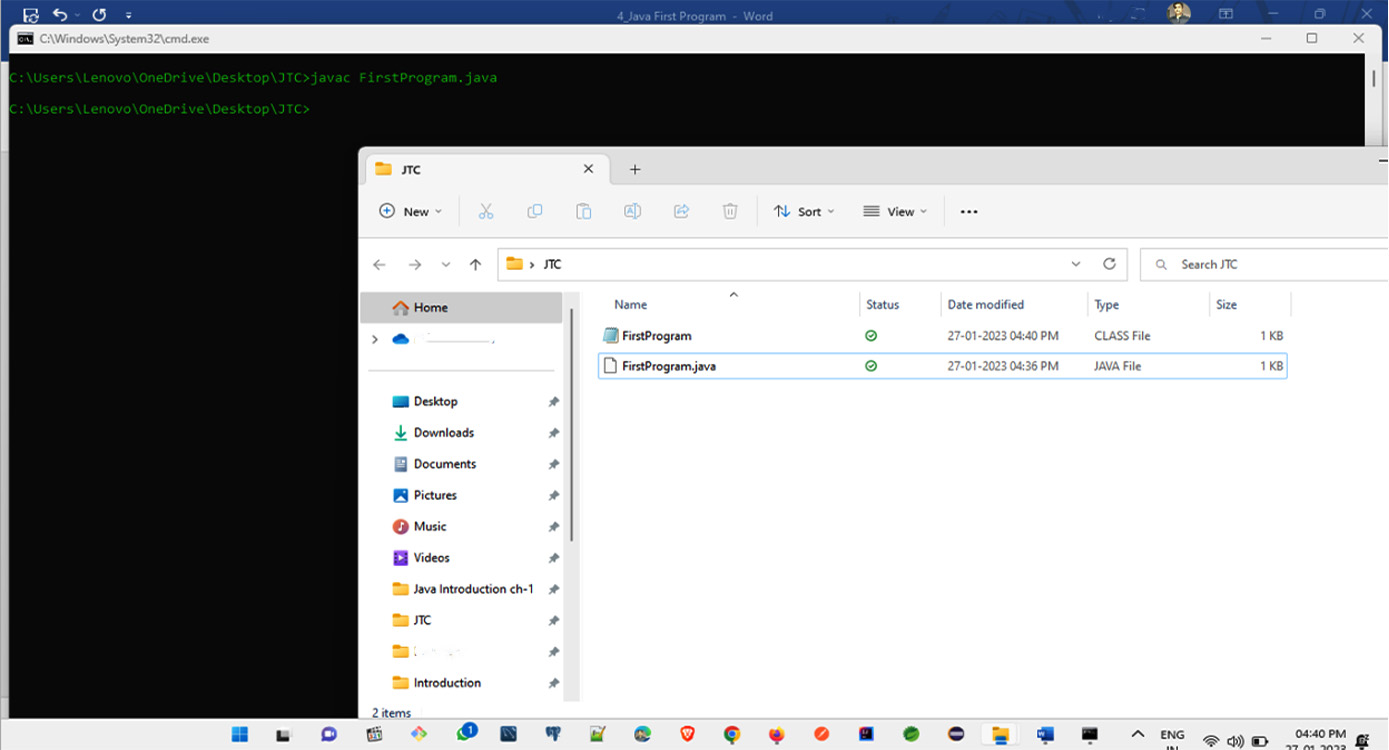Open the Windows Start menu
Image resolution: width=1389 pixels, height=750 pixels.
[240, 735]
